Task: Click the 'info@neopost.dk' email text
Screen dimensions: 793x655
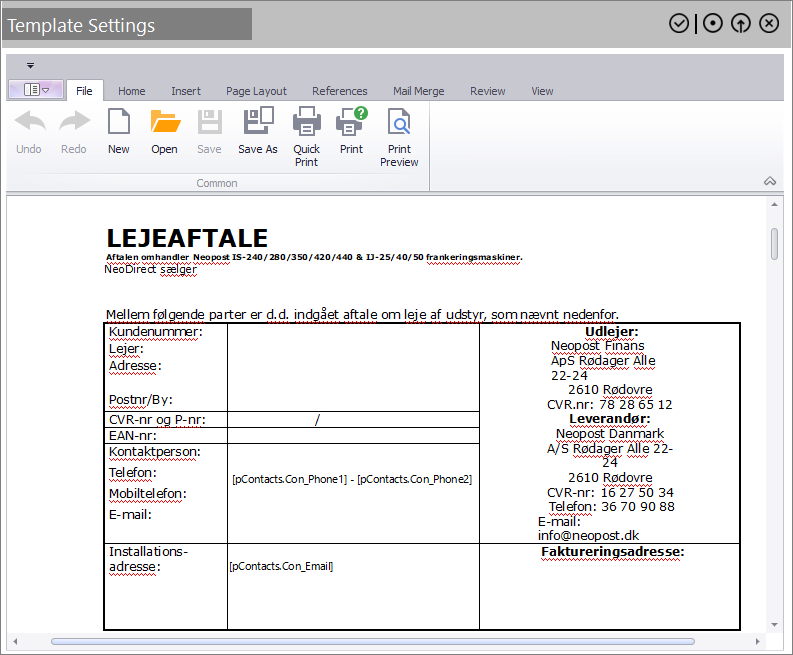Action: point(588,536)
